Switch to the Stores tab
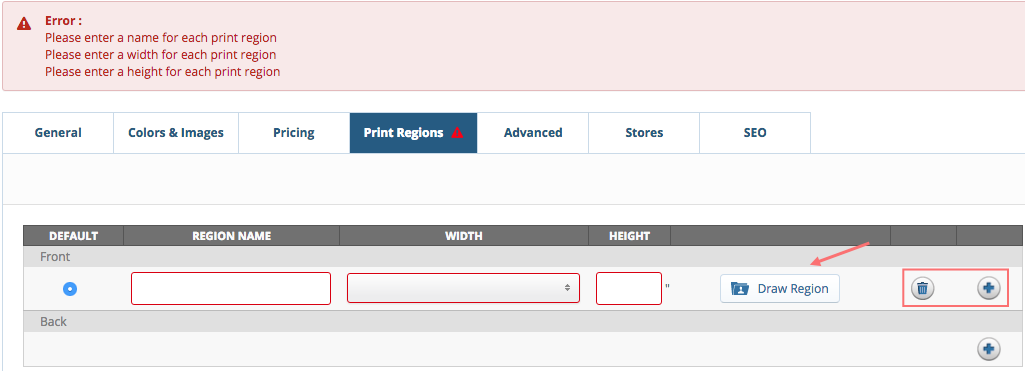The height and width of the screenshot is (371, 1025). pyautogui.click(x=644, y=133)
